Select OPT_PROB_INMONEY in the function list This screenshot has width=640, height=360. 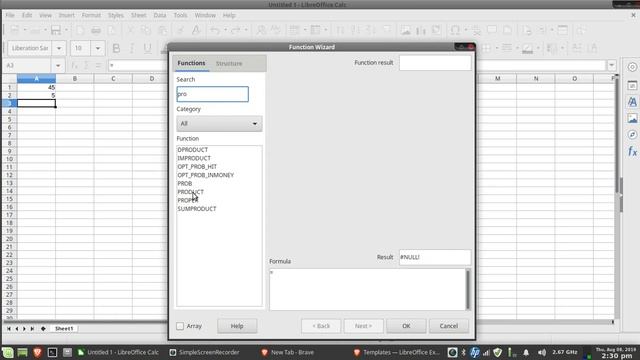pyautogui.click(x=206, y=175)
